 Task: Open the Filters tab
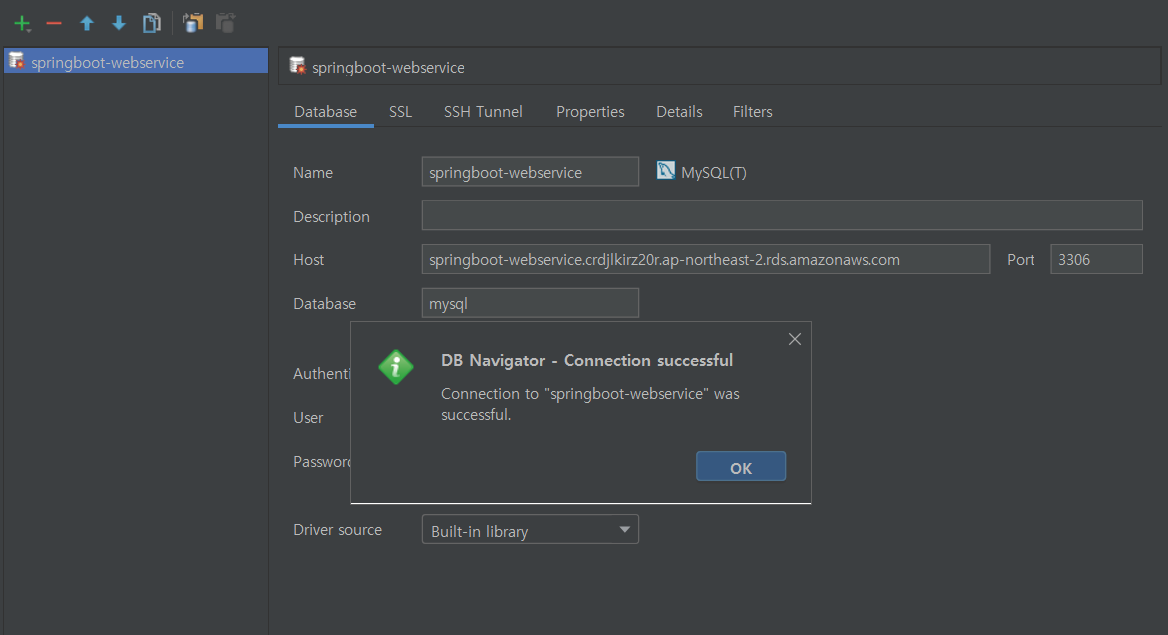pyautogui.click(x=752, y=112)
